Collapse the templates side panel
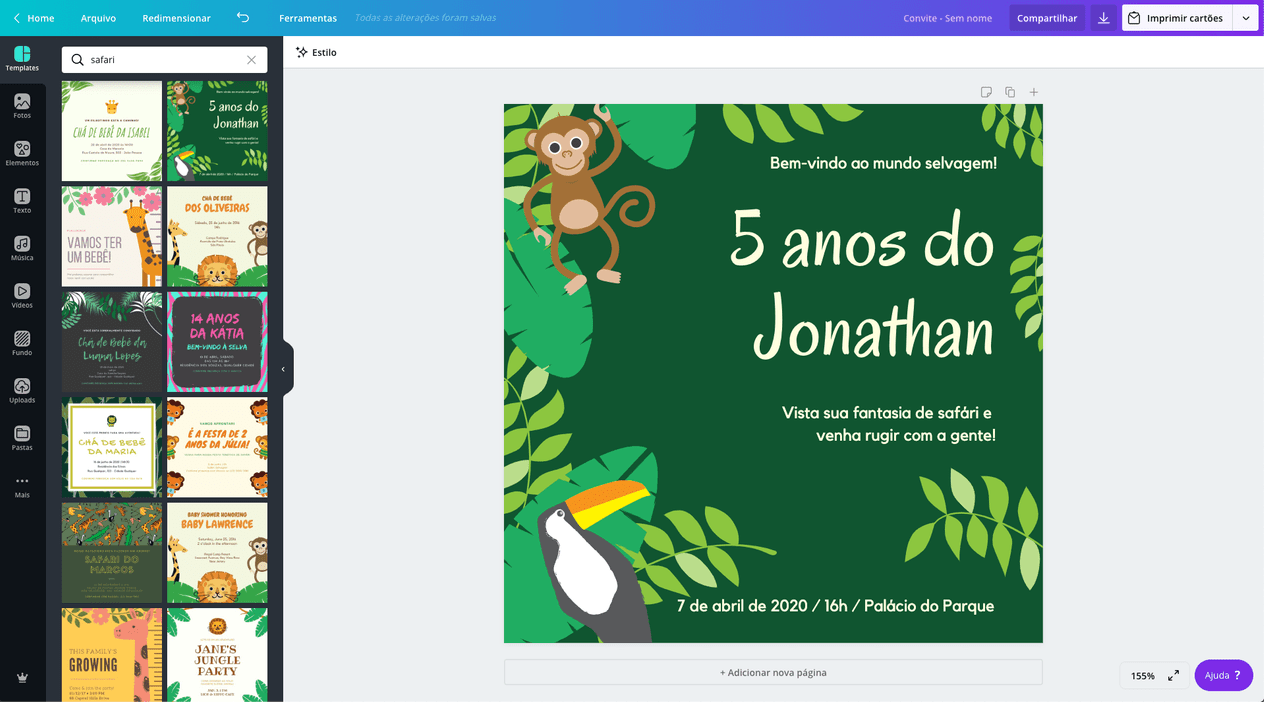The image size is (1264, 702). [284, 369]
